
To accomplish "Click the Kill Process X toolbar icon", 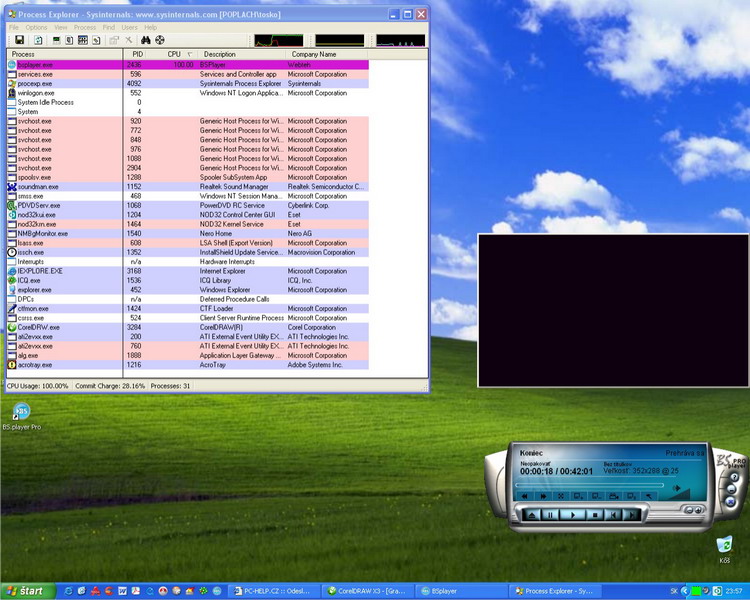I will [128, 40].
